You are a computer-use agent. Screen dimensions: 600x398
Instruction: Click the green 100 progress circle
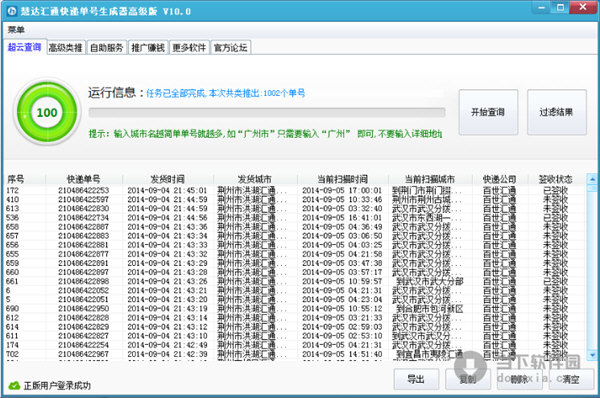click(47, 112)
